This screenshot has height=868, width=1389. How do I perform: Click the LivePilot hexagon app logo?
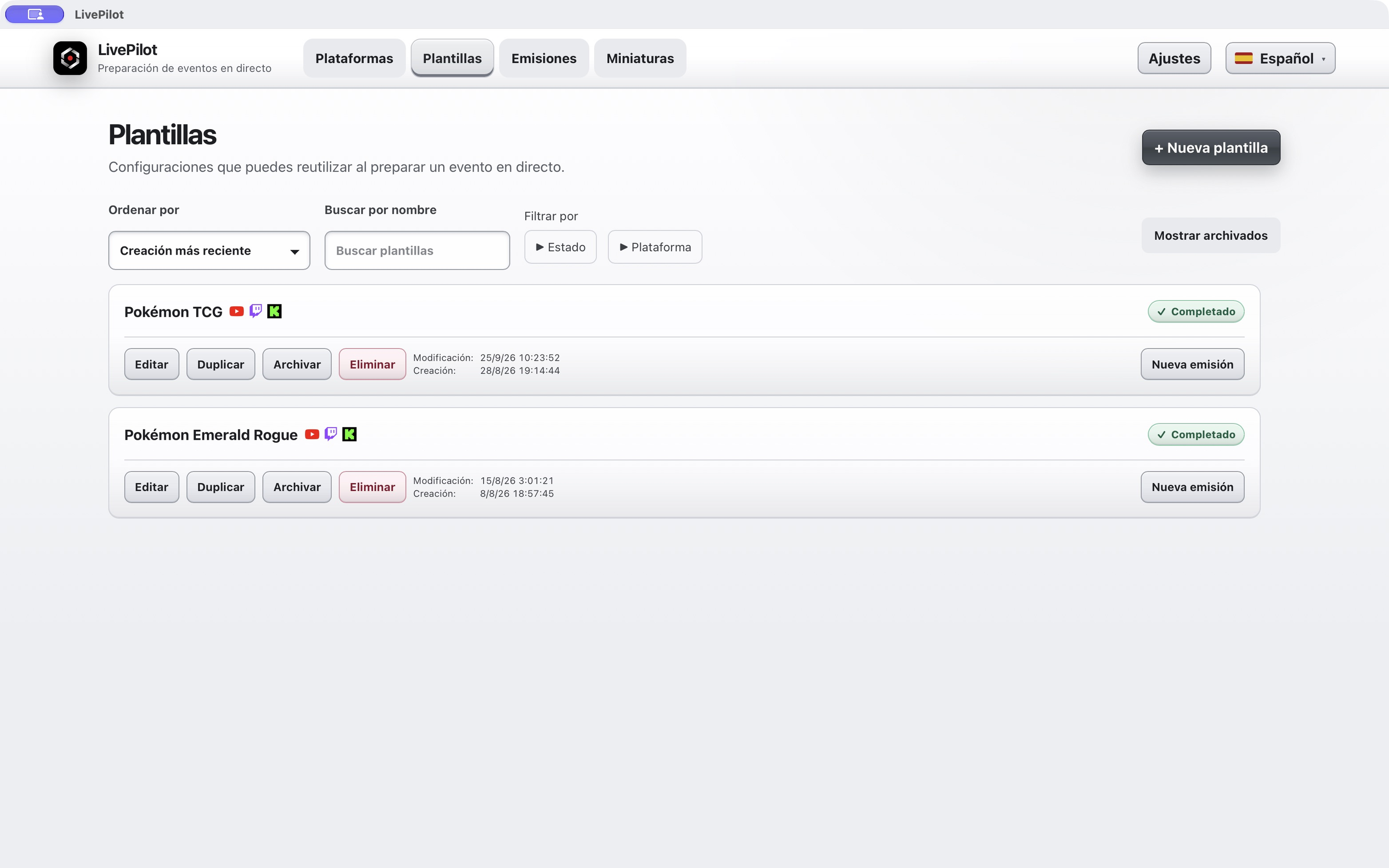click(70, 58)
